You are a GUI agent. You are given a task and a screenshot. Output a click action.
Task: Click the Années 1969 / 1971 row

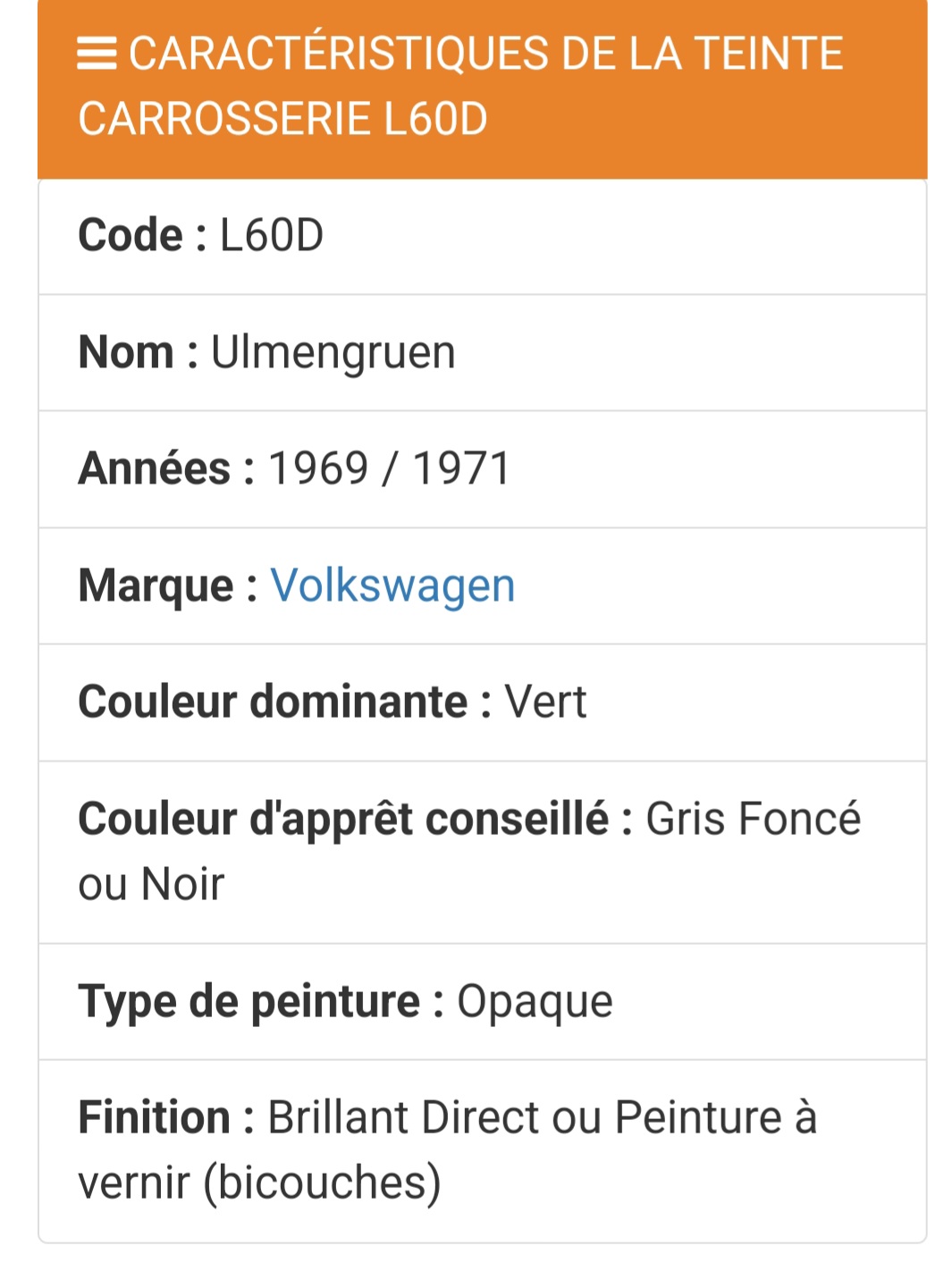482,469
